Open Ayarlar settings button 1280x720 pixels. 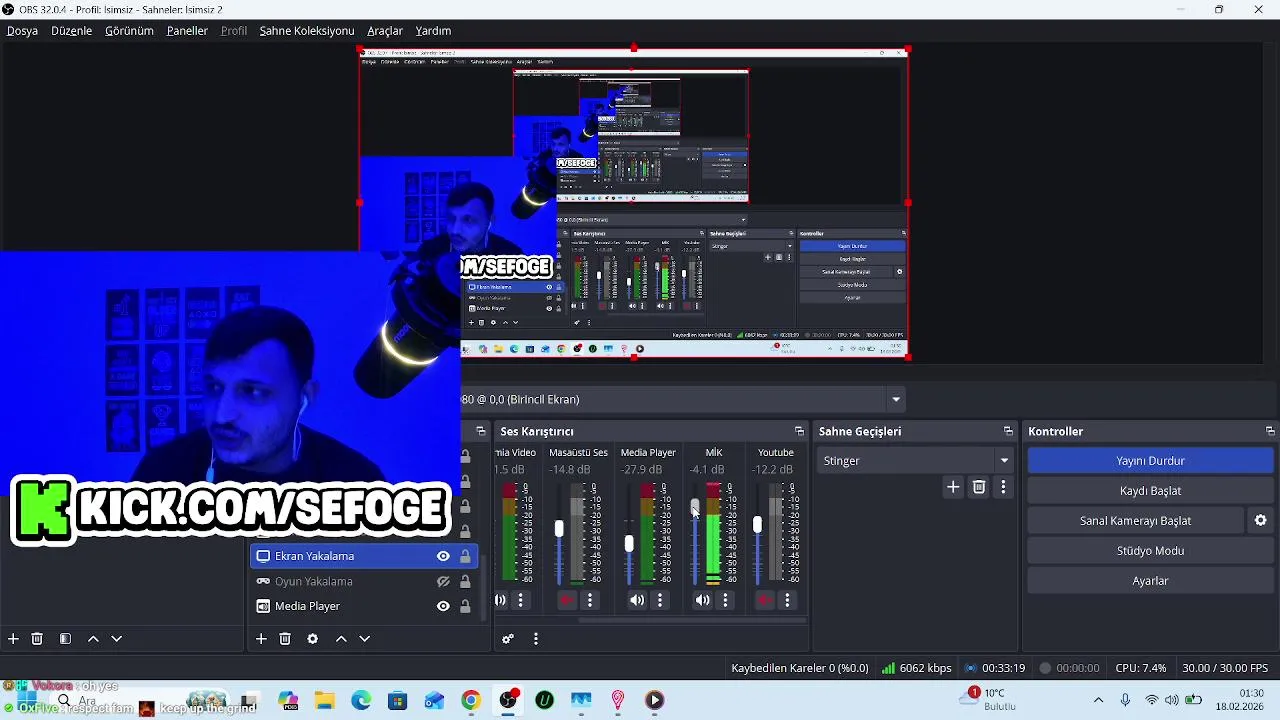1150,581
